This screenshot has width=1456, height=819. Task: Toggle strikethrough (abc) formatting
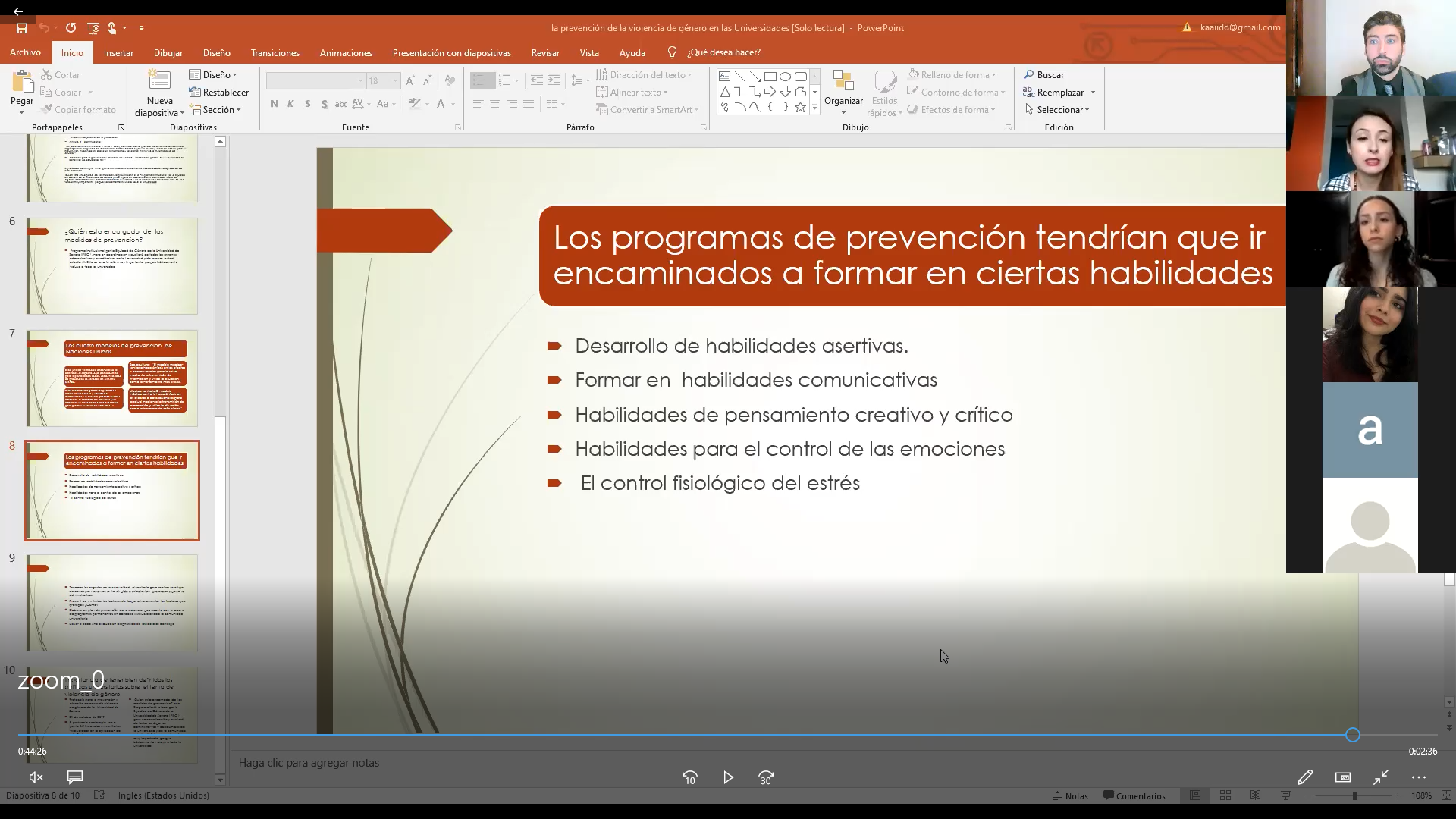pyautogui.click(x=341, y=104)
